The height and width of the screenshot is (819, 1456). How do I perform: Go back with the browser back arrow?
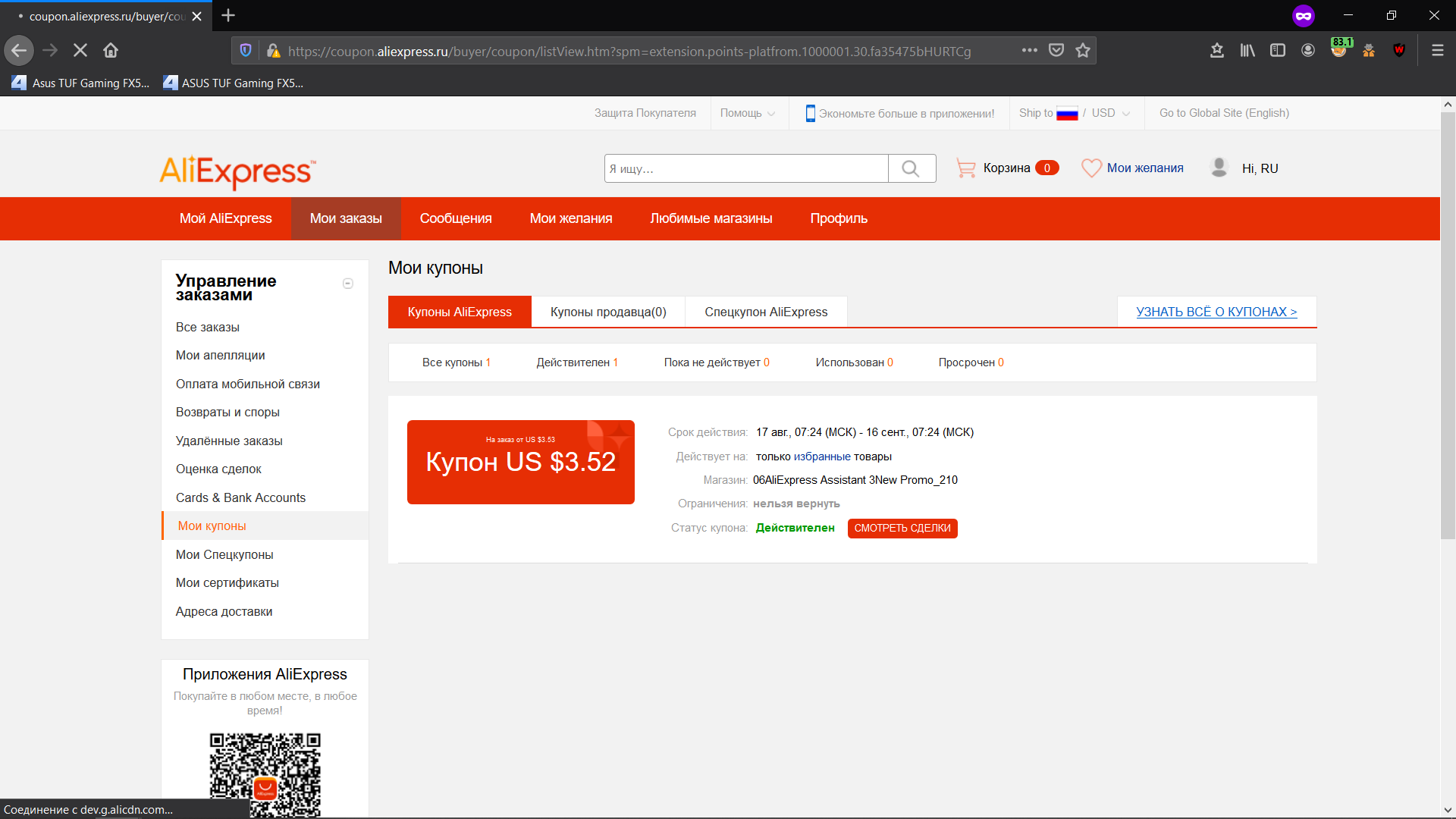(19, 51)
